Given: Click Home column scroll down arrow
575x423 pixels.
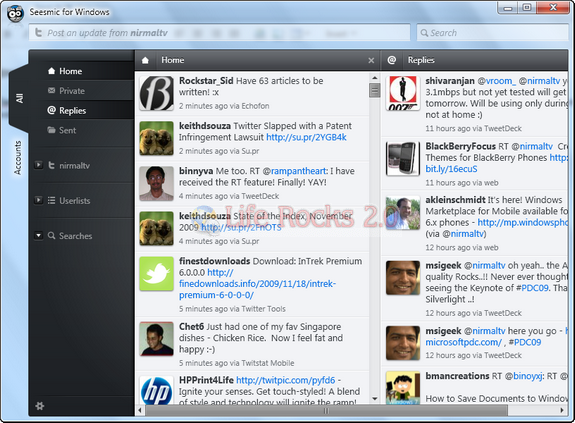Looking at the screenshot, I should 374,398.
